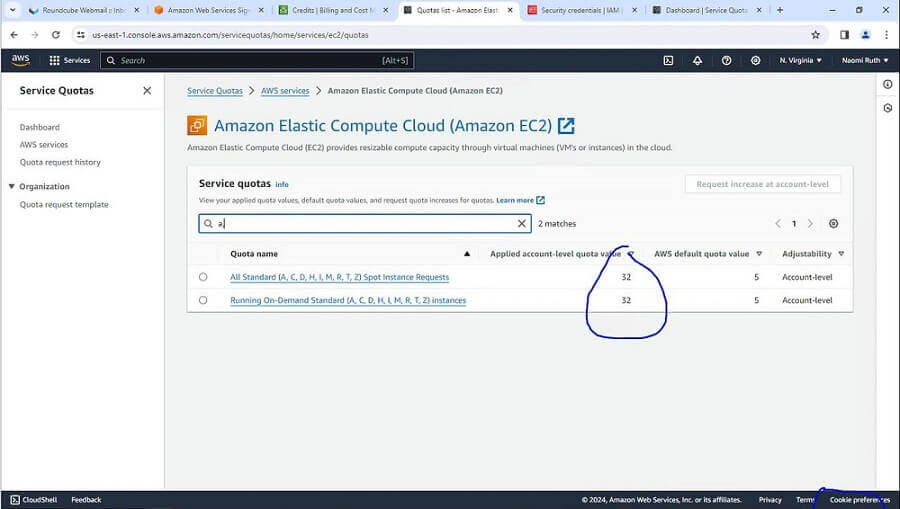Open the Privacy footer link

770,500
